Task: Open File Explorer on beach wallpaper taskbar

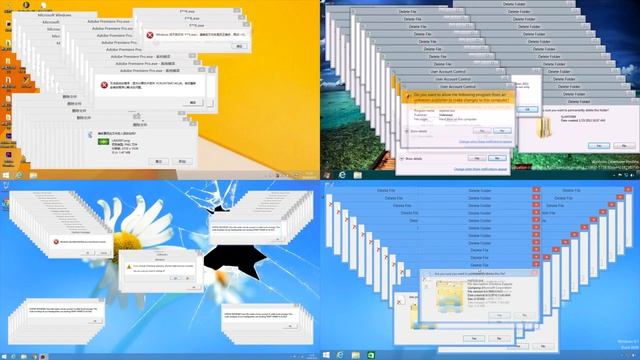Action: click(x=358, y=175)
